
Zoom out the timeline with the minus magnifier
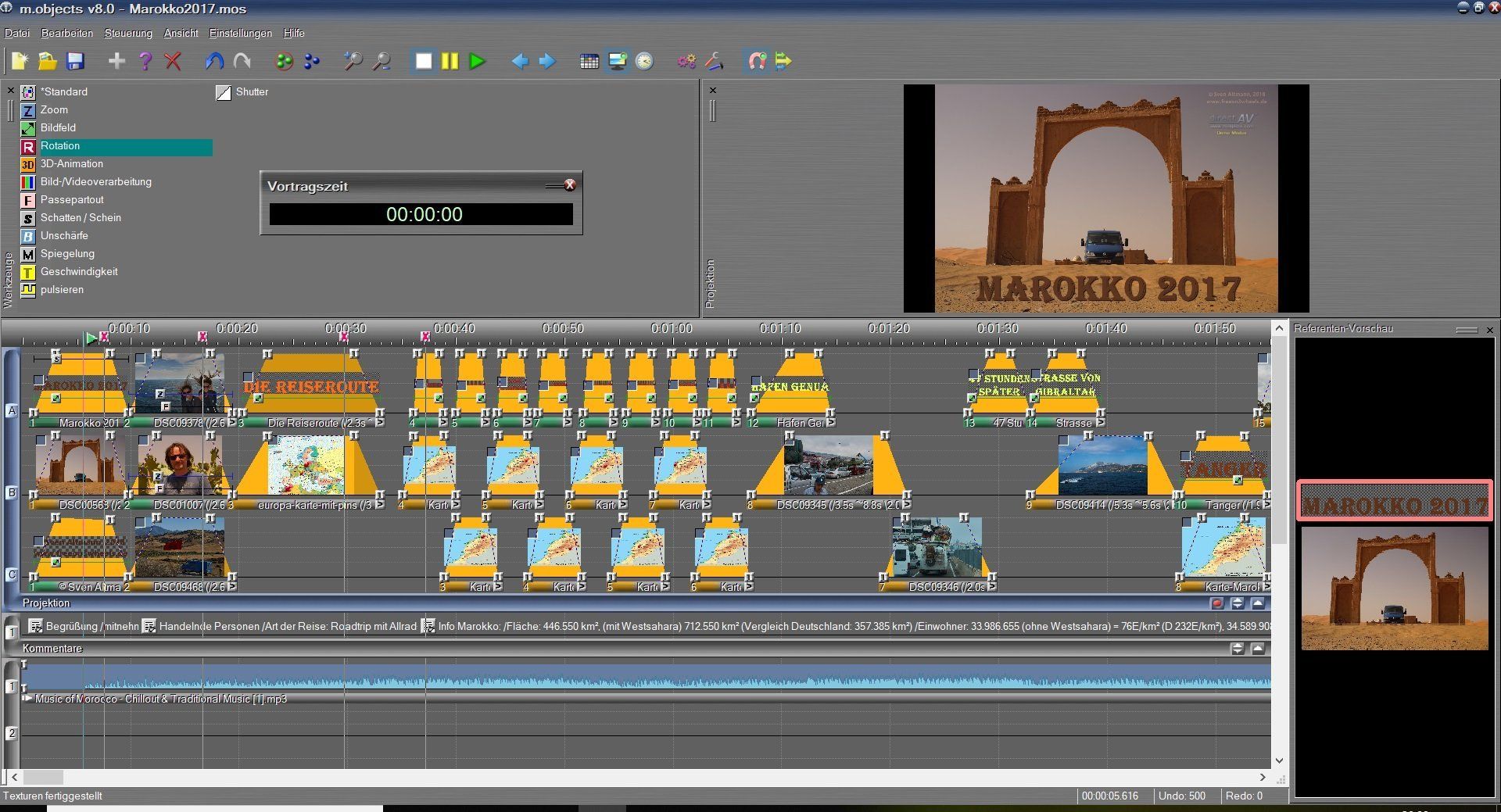pos(382,61)
